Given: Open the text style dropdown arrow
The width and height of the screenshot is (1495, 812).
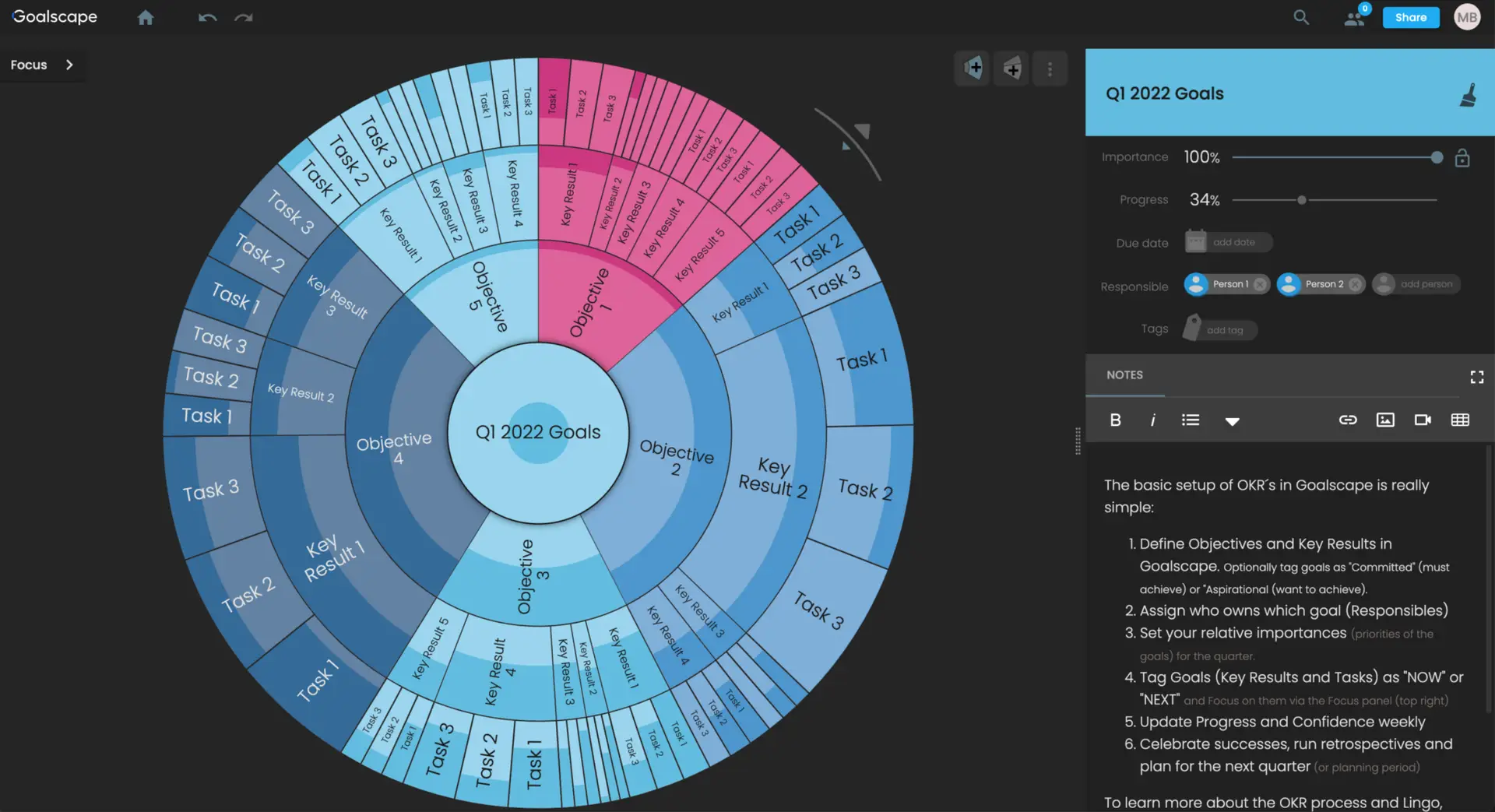Looking at the screenshot, I should (x=1232, y=421).
